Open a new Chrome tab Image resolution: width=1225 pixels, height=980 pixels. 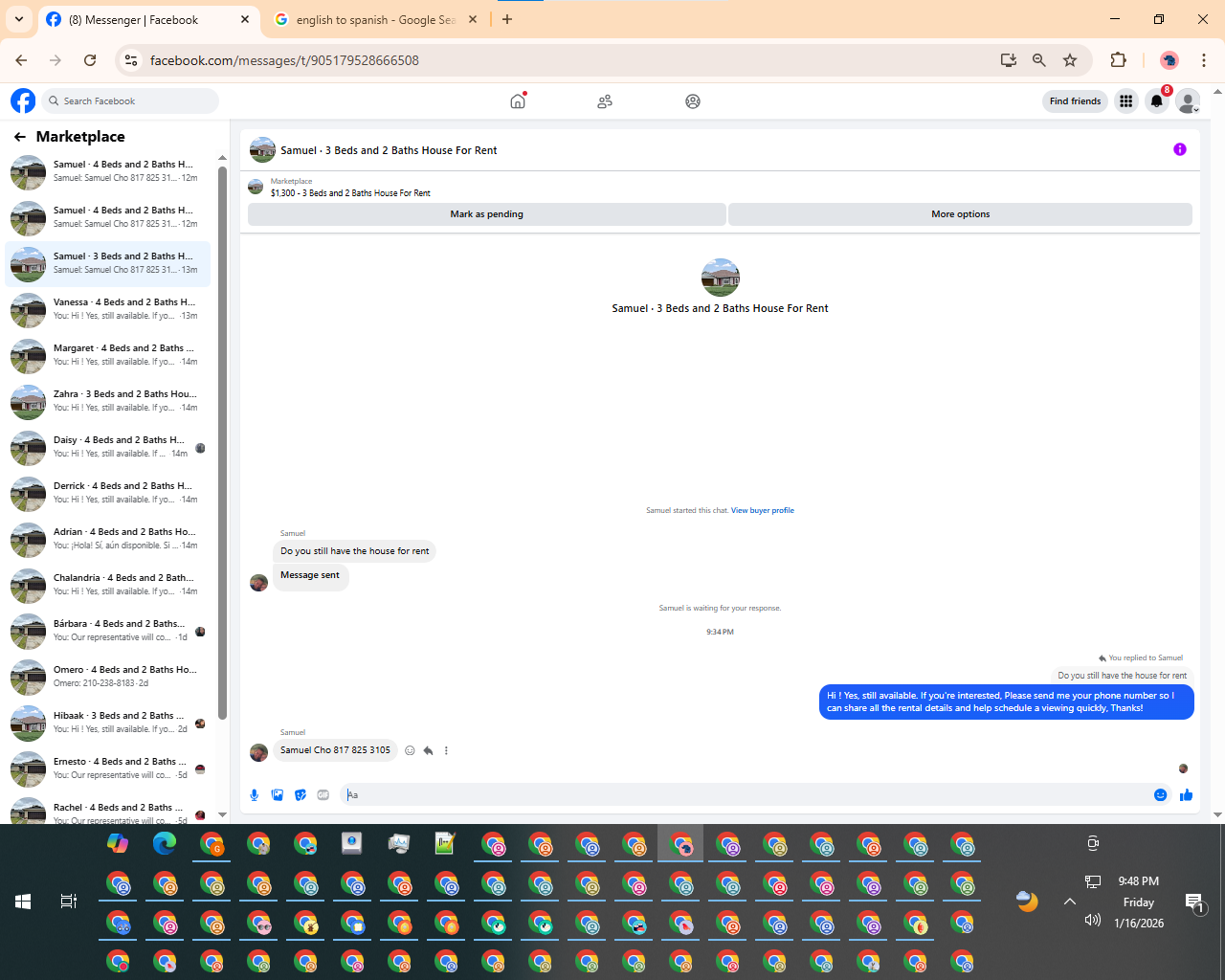[507, 19]
